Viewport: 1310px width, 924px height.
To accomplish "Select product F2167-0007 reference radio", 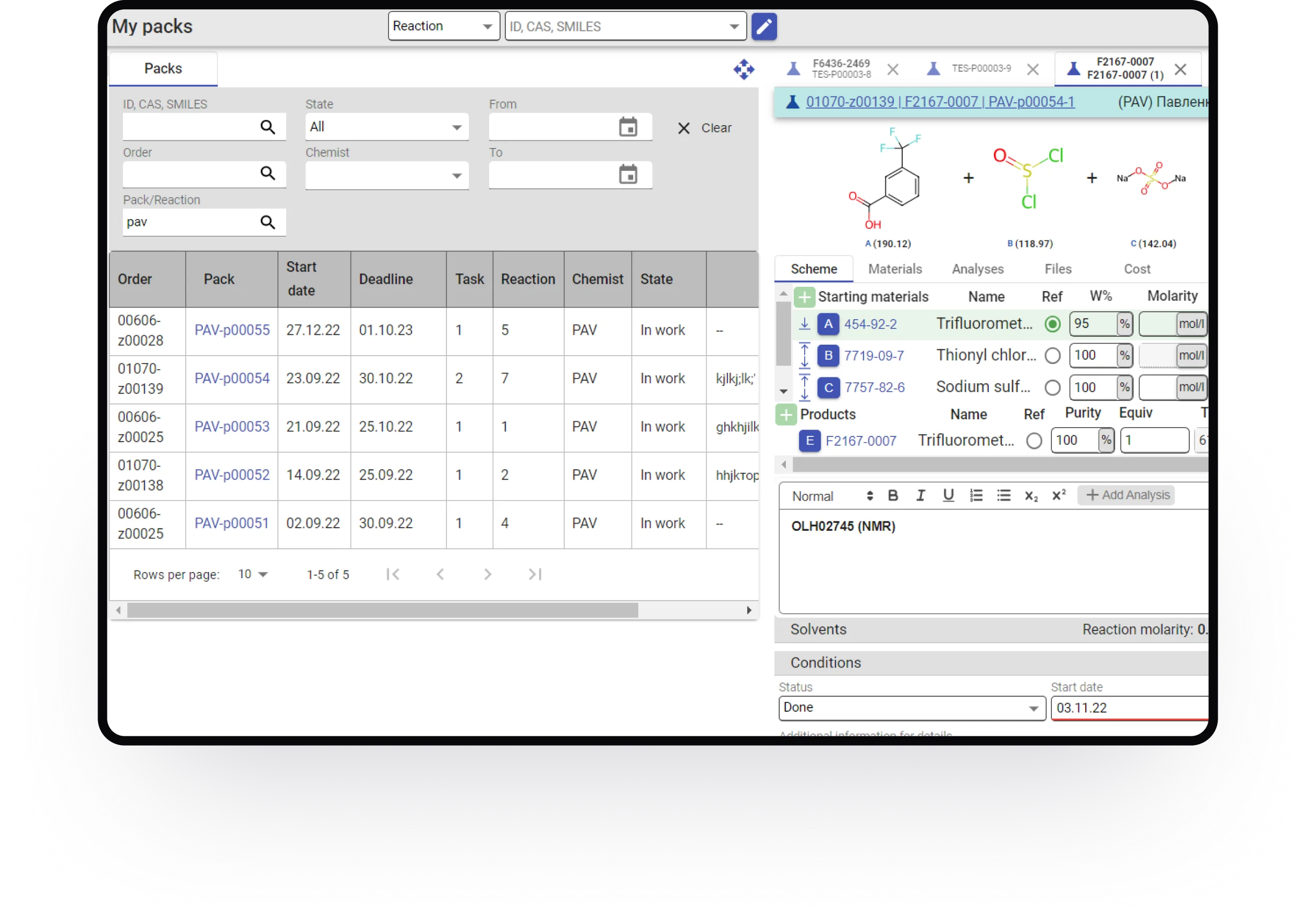I will point(1034,441).
